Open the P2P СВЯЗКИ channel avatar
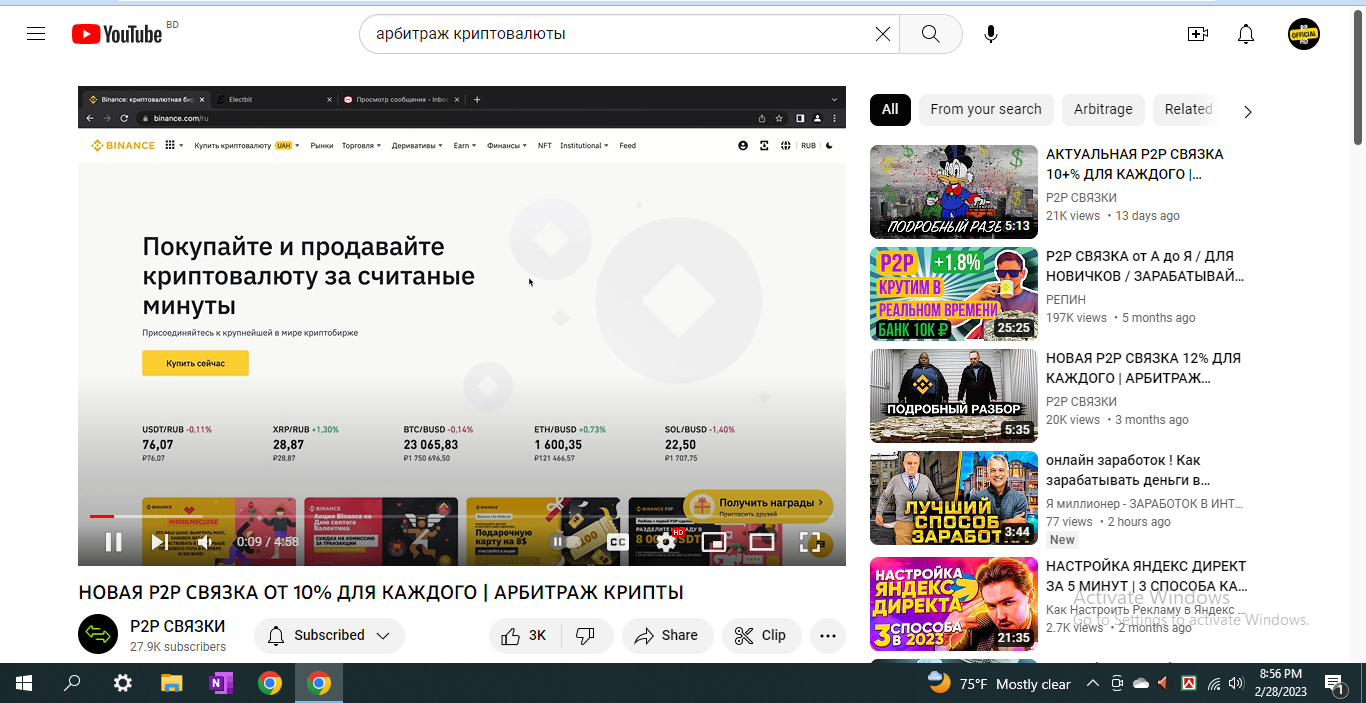Screen dimensions: 1366x703 coord(98,634)
